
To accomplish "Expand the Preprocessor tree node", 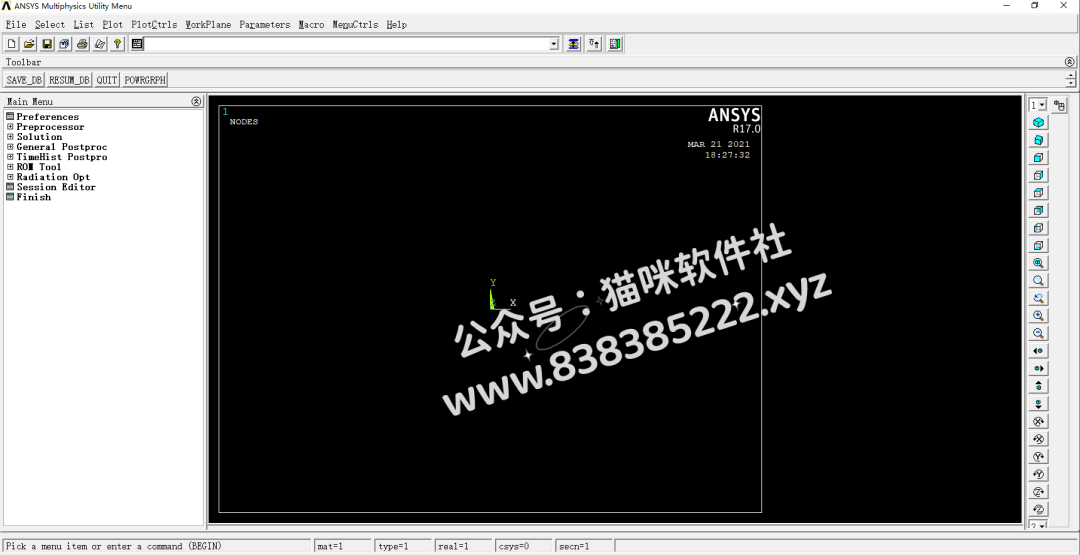I will (x=10, y=127).
